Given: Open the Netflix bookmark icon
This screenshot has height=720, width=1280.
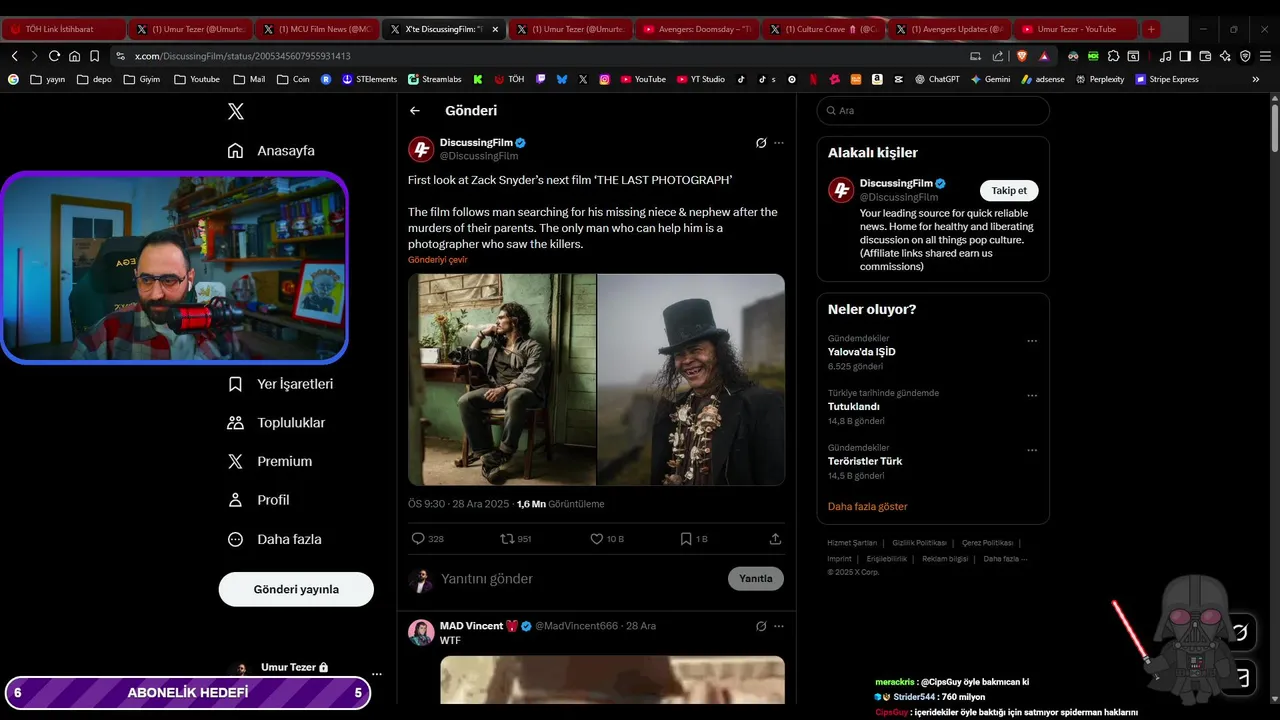Looking at the screenshot, I should tap(813, 79).
